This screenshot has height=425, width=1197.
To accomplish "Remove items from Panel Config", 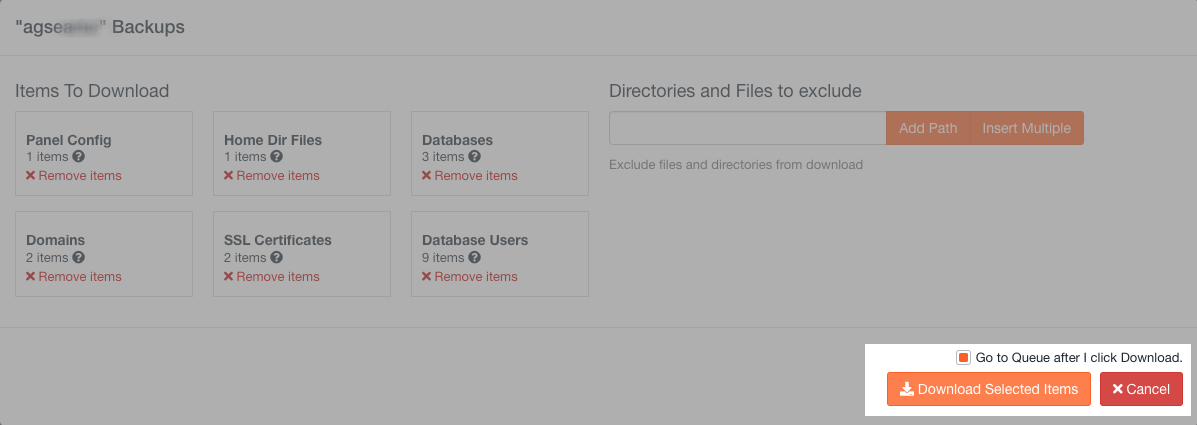I will click(x=73, y=175).
